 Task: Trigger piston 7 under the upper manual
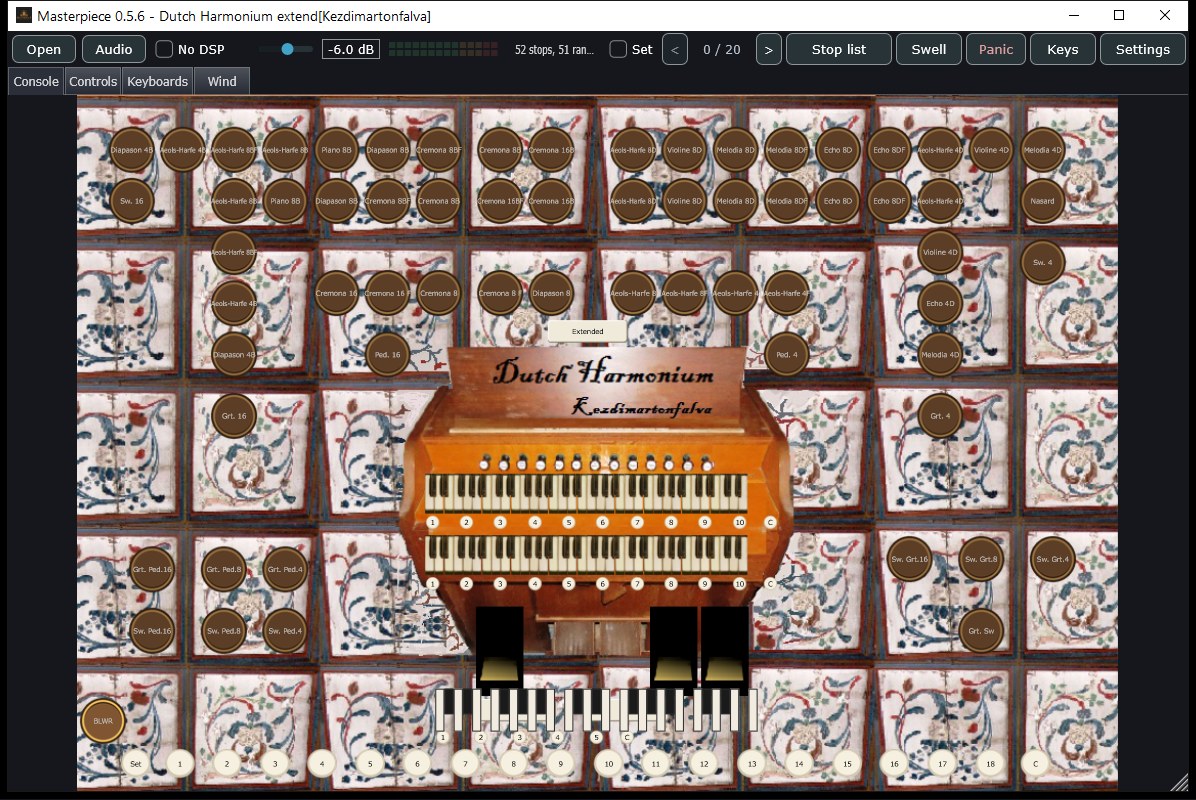point(637,522)
